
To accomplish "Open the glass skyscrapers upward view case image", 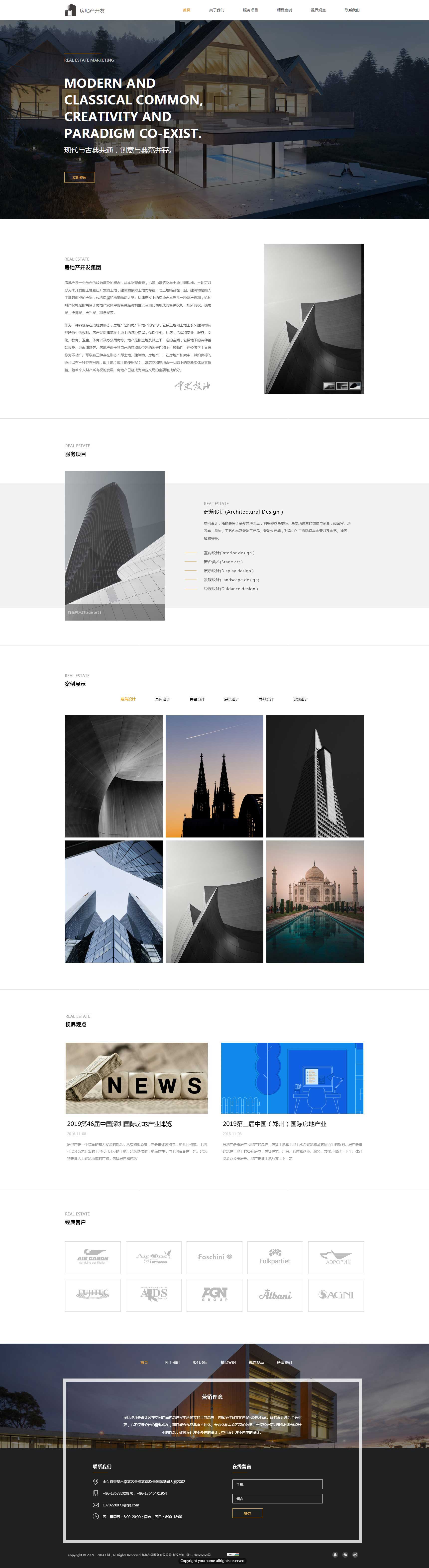I will [114, 902].
